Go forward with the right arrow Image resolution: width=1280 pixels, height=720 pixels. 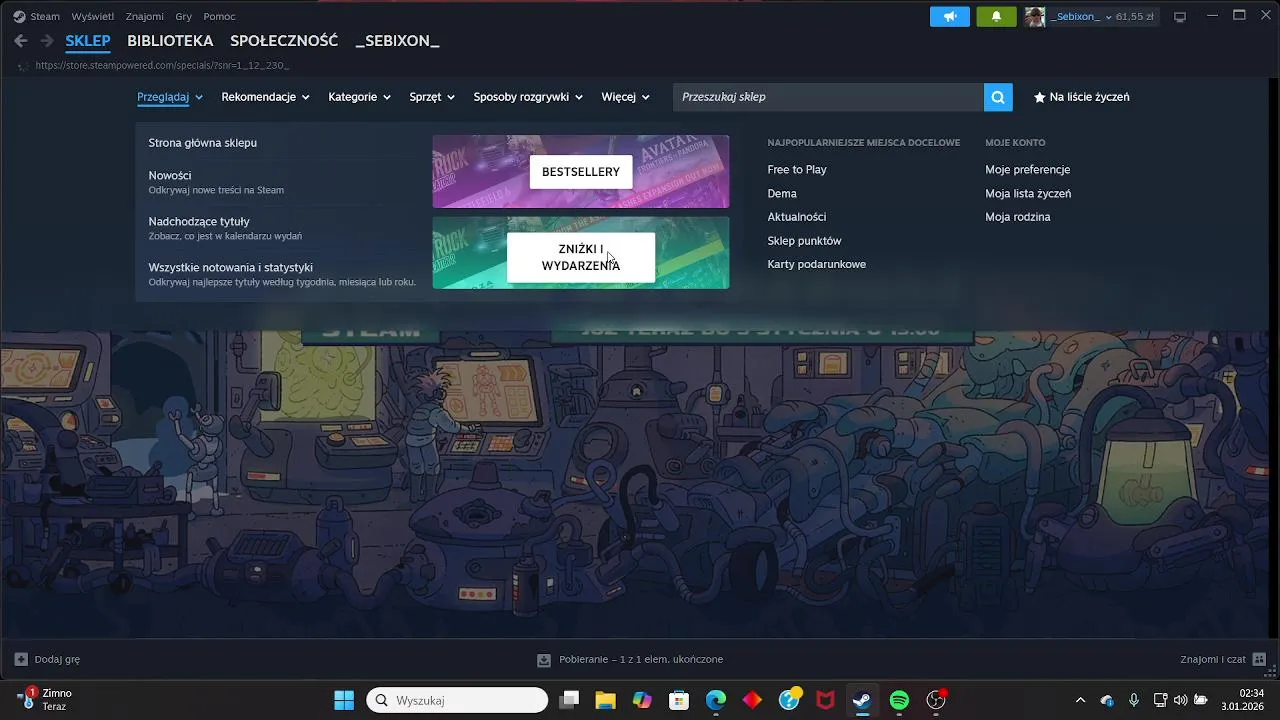(46, 41)
